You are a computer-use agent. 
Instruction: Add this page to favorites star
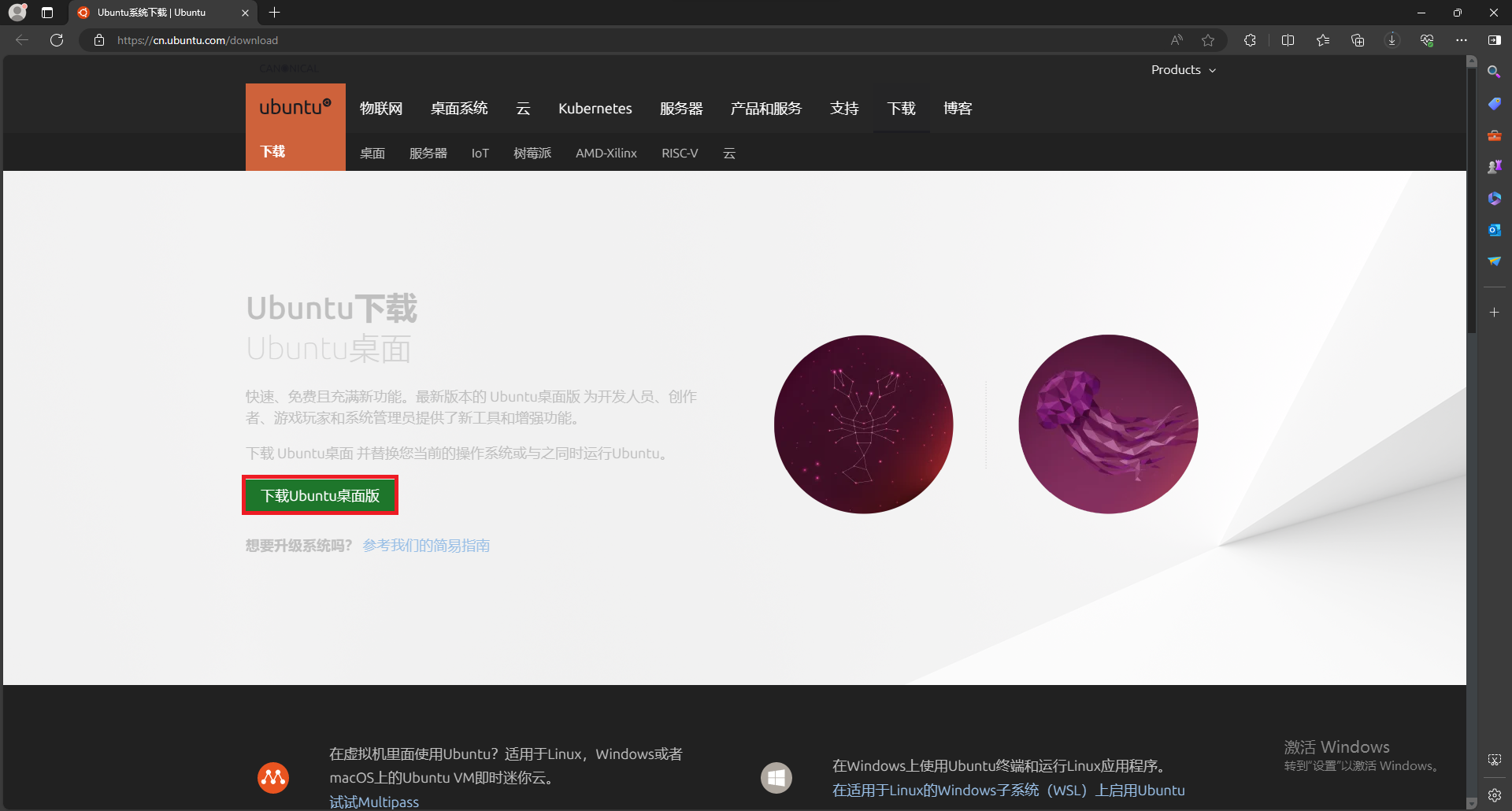1208,40
